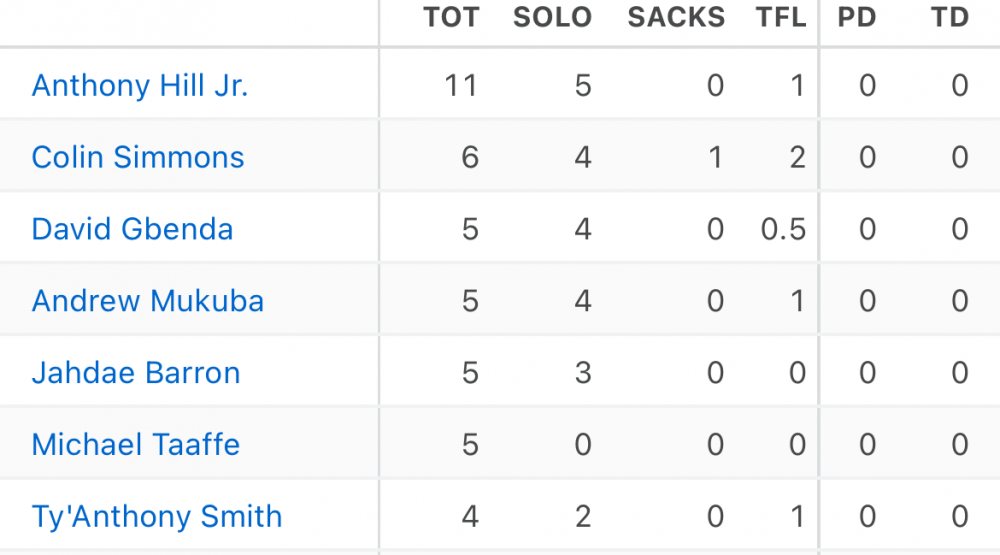Click Anthony Hill Jr.'s total tackles 11

461,86
